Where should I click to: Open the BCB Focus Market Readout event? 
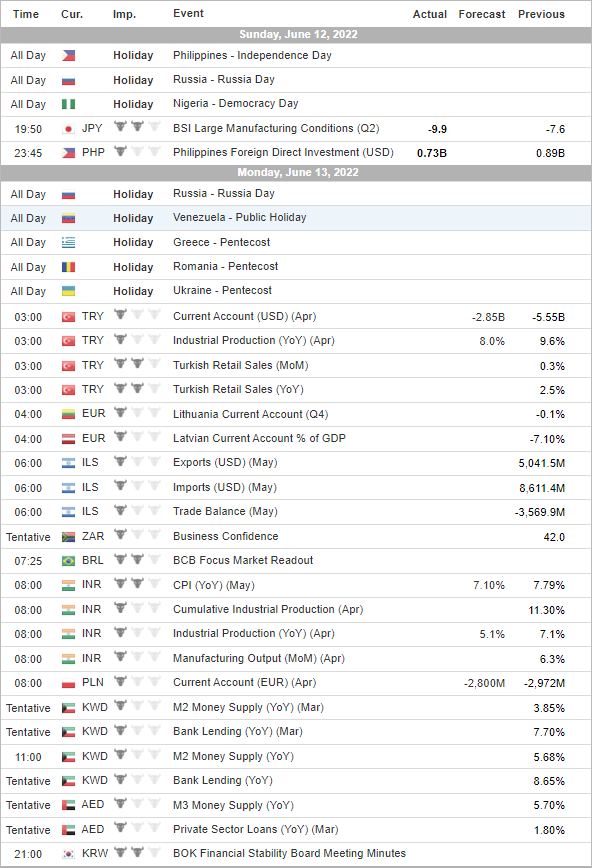(243, 560)
